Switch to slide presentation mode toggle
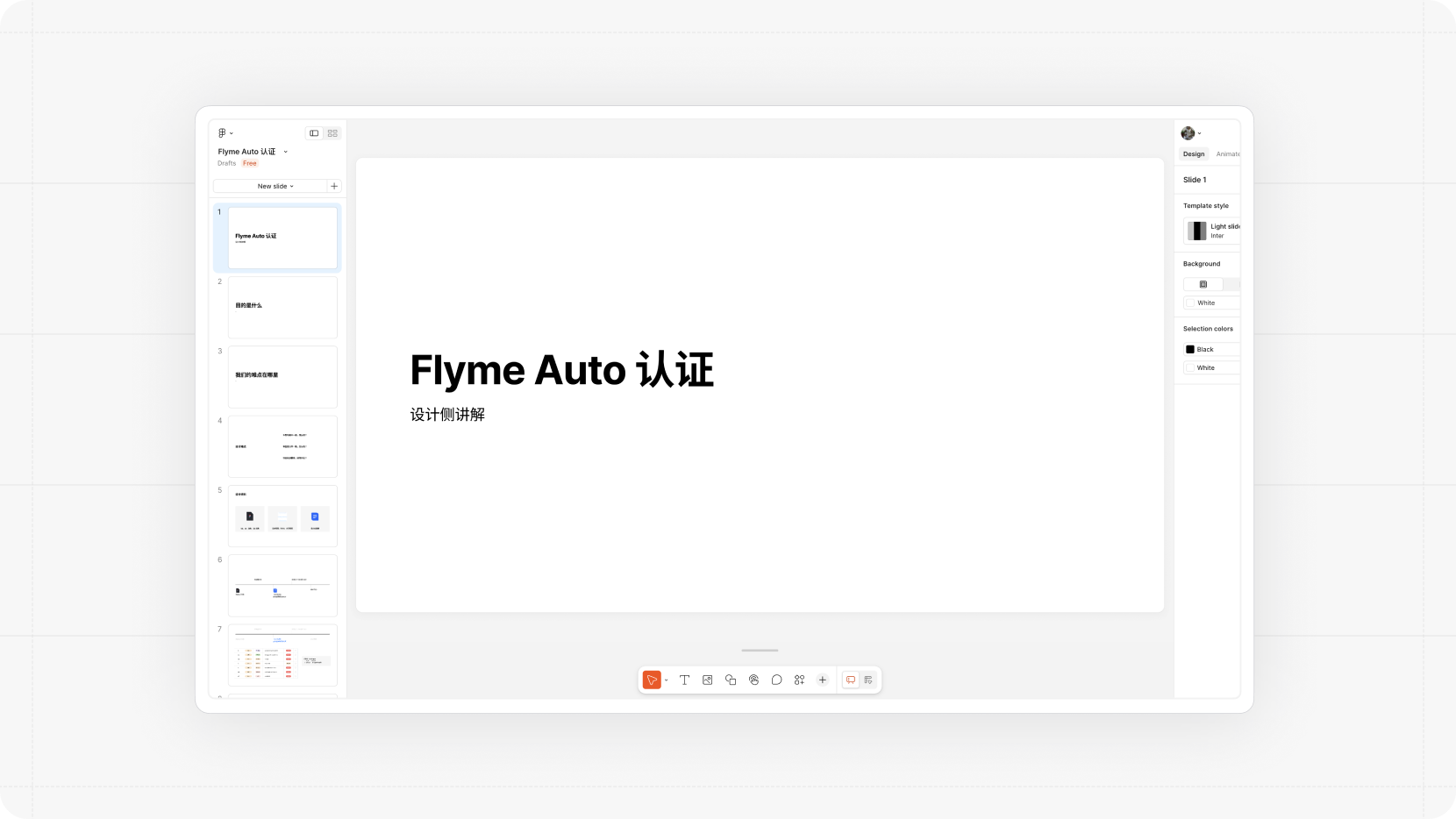This screenshot has width=1456, height=819. point(851,680)
